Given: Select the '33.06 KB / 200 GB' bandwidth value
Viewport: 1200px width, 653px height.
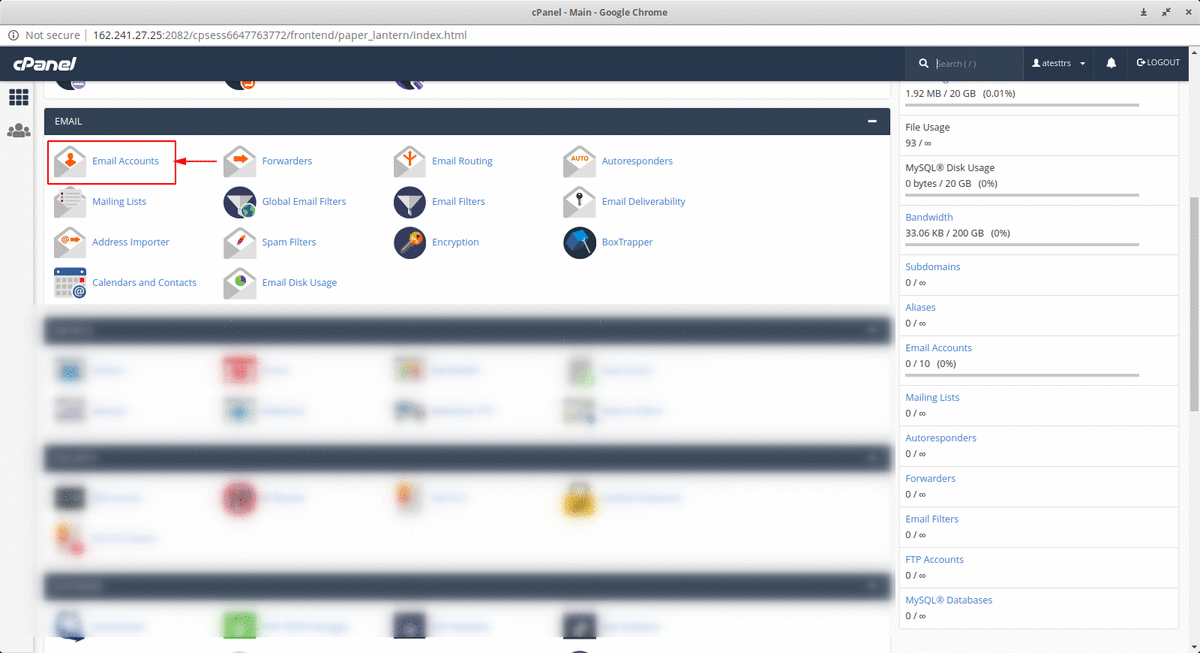Looking at the screenshot, I should click(x=944, y=233).
